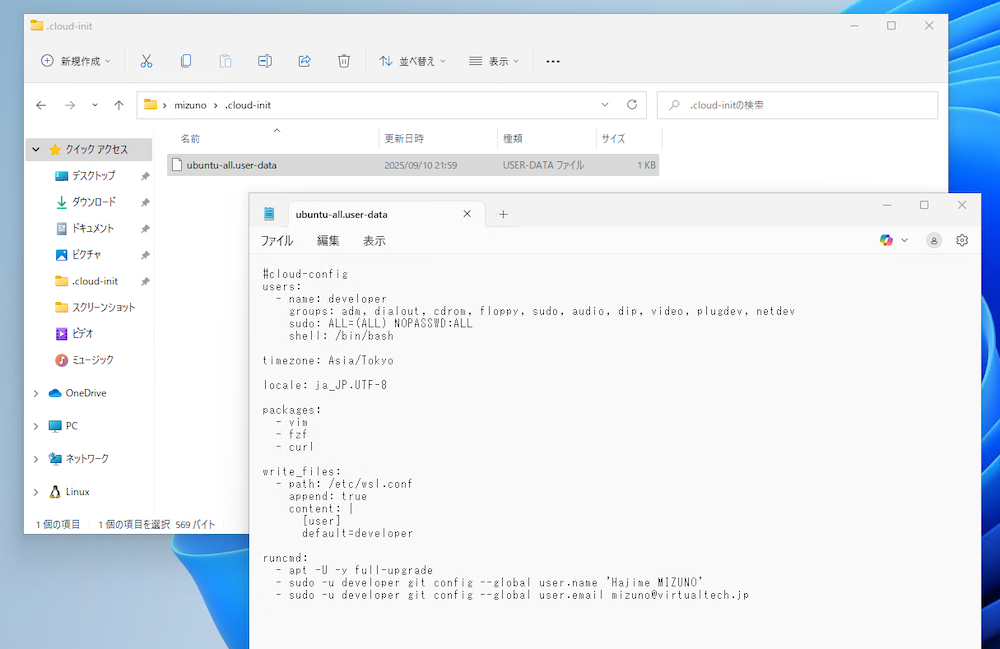Click the Copy icon in Explorer toolbar

(186, 61)
